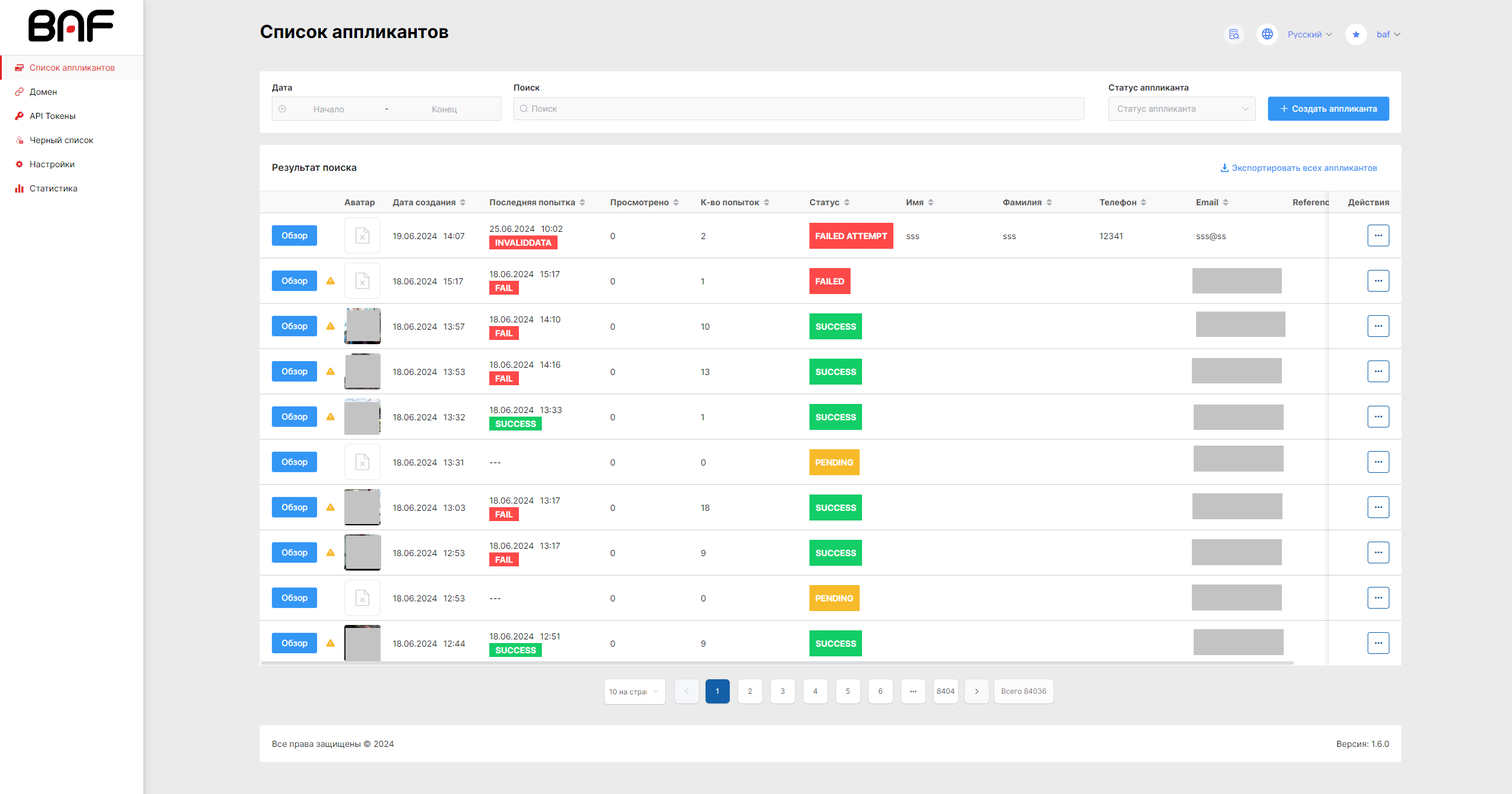The width and height of the screenshot is (1512, 794).
Task: Click Создать аппликанта button
Action: (1328, 109)
